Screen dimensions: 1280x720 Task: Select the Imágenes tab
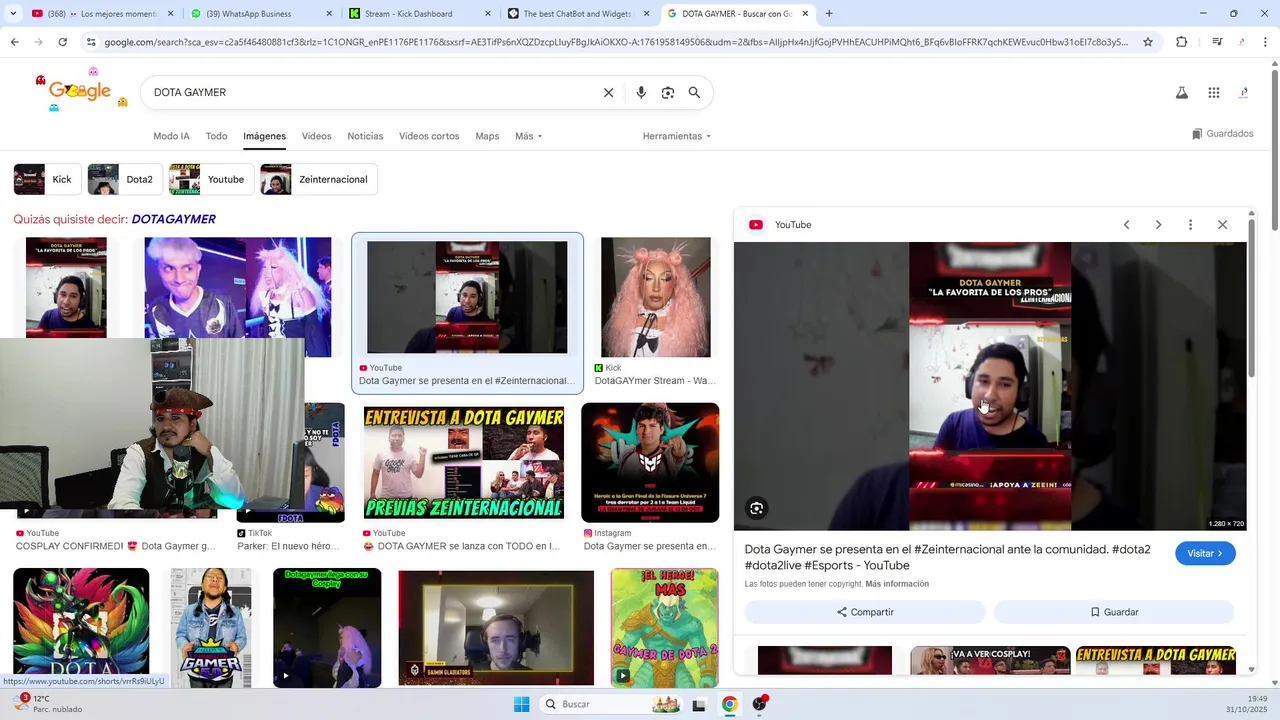click(264, 136)
